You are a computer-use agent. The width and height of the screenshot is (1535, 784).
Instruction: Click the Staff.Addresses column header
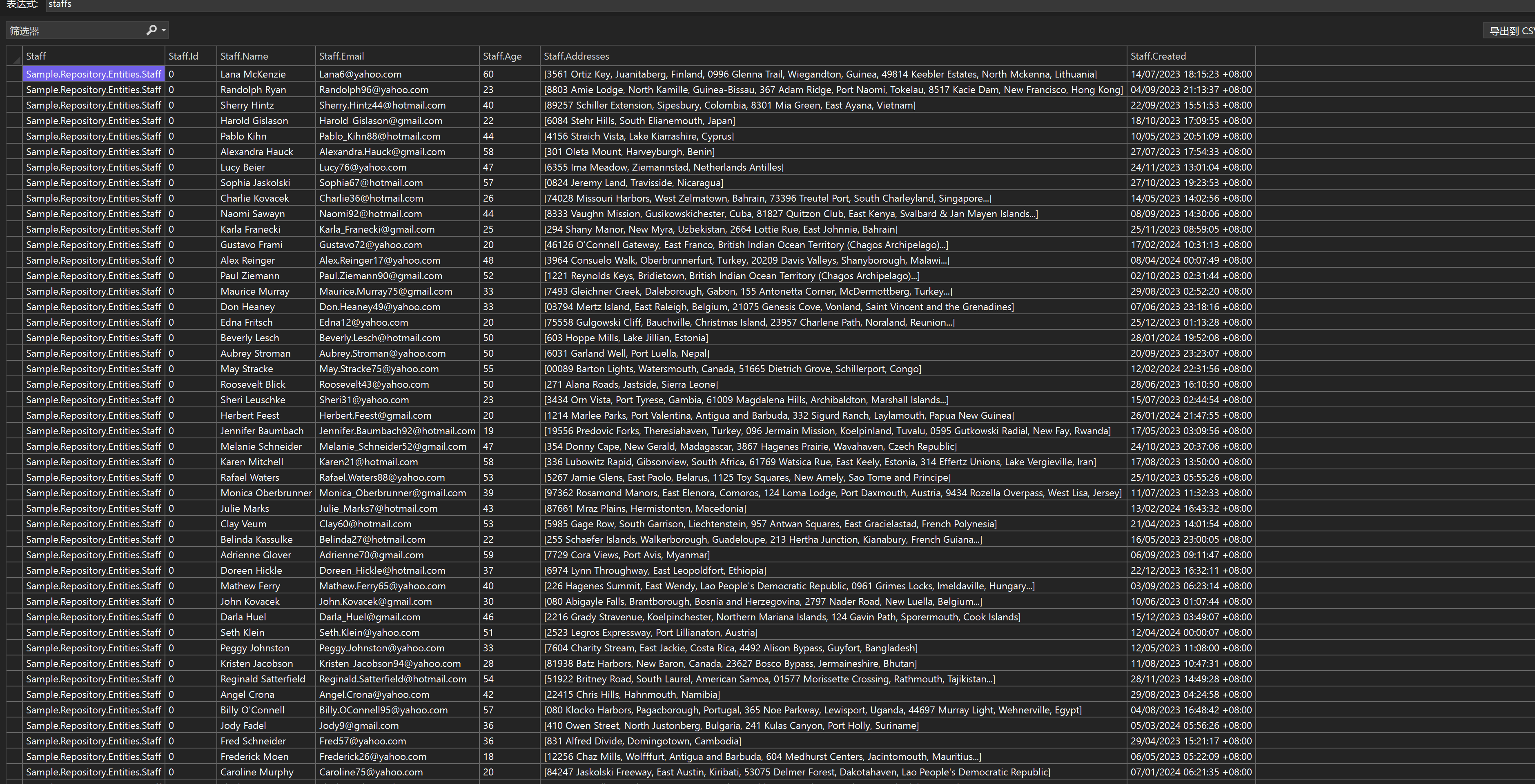833,56
